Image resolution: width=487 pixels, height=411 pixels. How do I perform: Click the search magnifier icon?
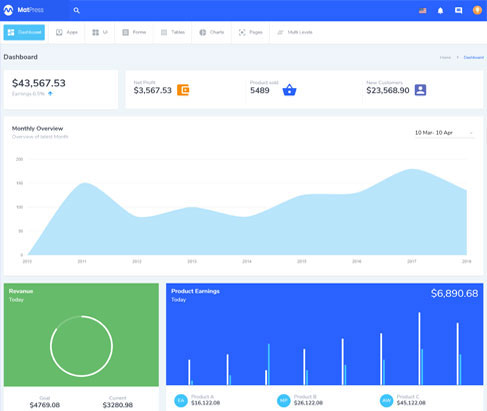click(76, 10)
